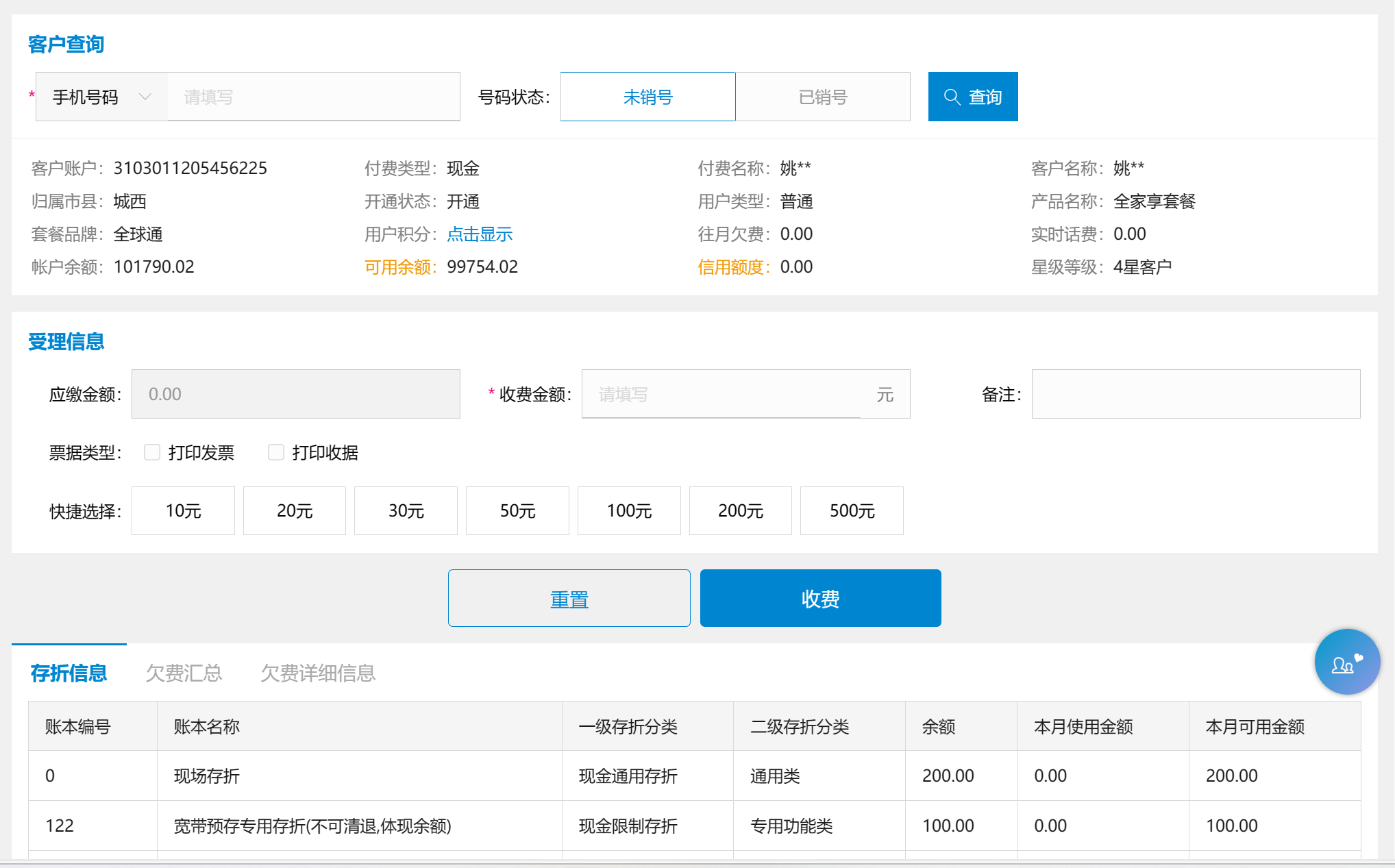The height and width of the screenshot is (868, 1395).
Task: Choose quick amount 30元
Action: [x=406, y=510]
